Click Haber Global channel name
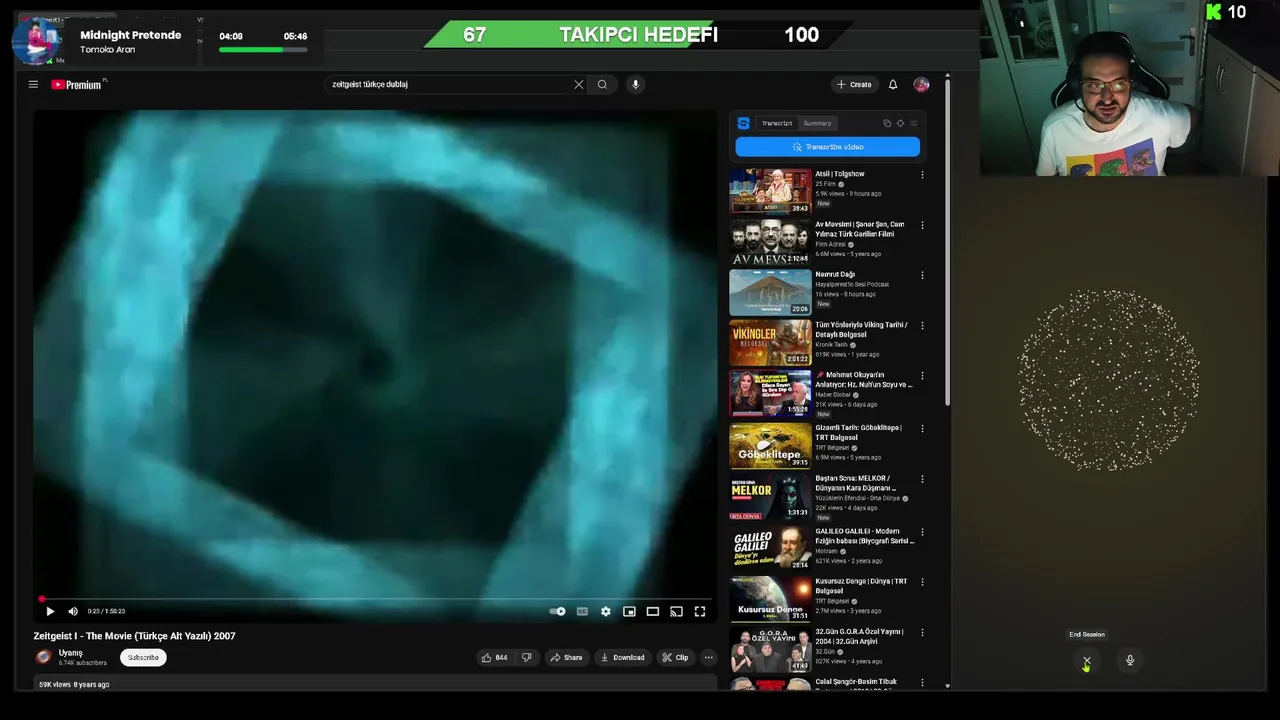Viewport: 1280px width, 720px height. [832, 395]
